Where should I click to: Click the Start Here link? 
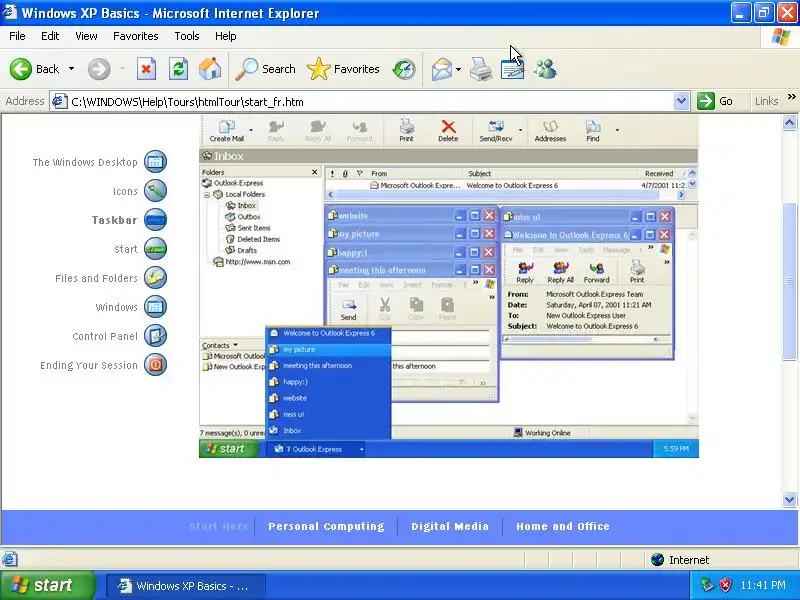point(218,526)
